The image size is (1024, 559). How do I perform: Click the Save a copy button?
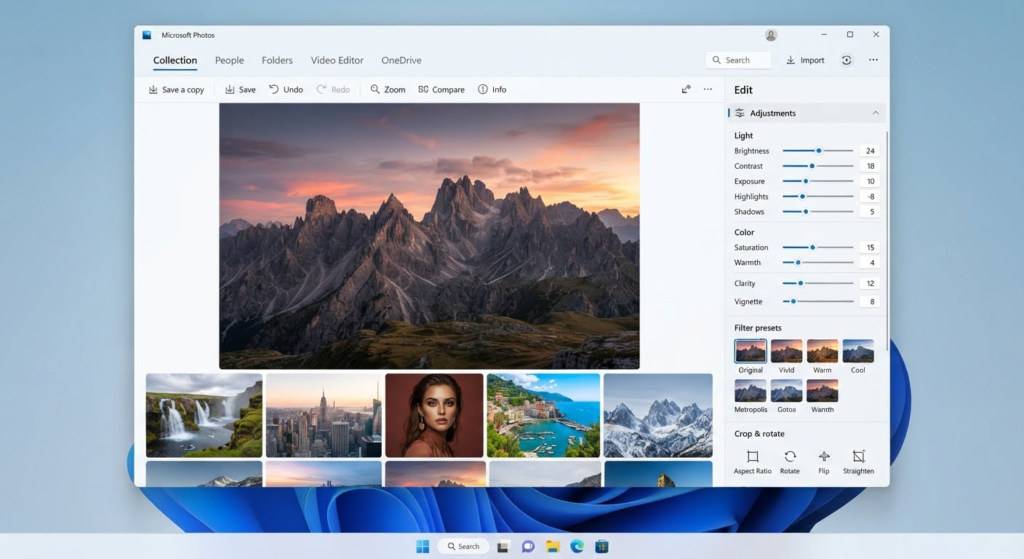point(176,89)
